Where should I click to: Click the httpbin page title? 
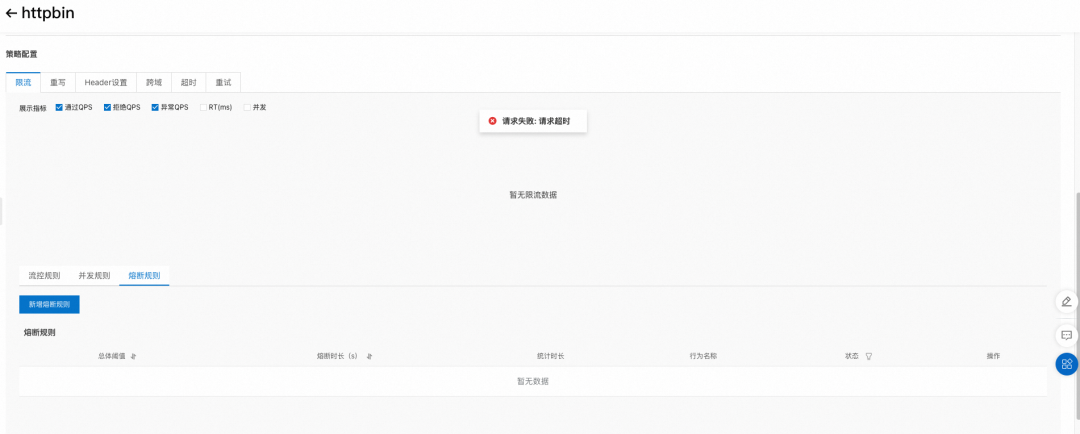[x=48, y=13]
